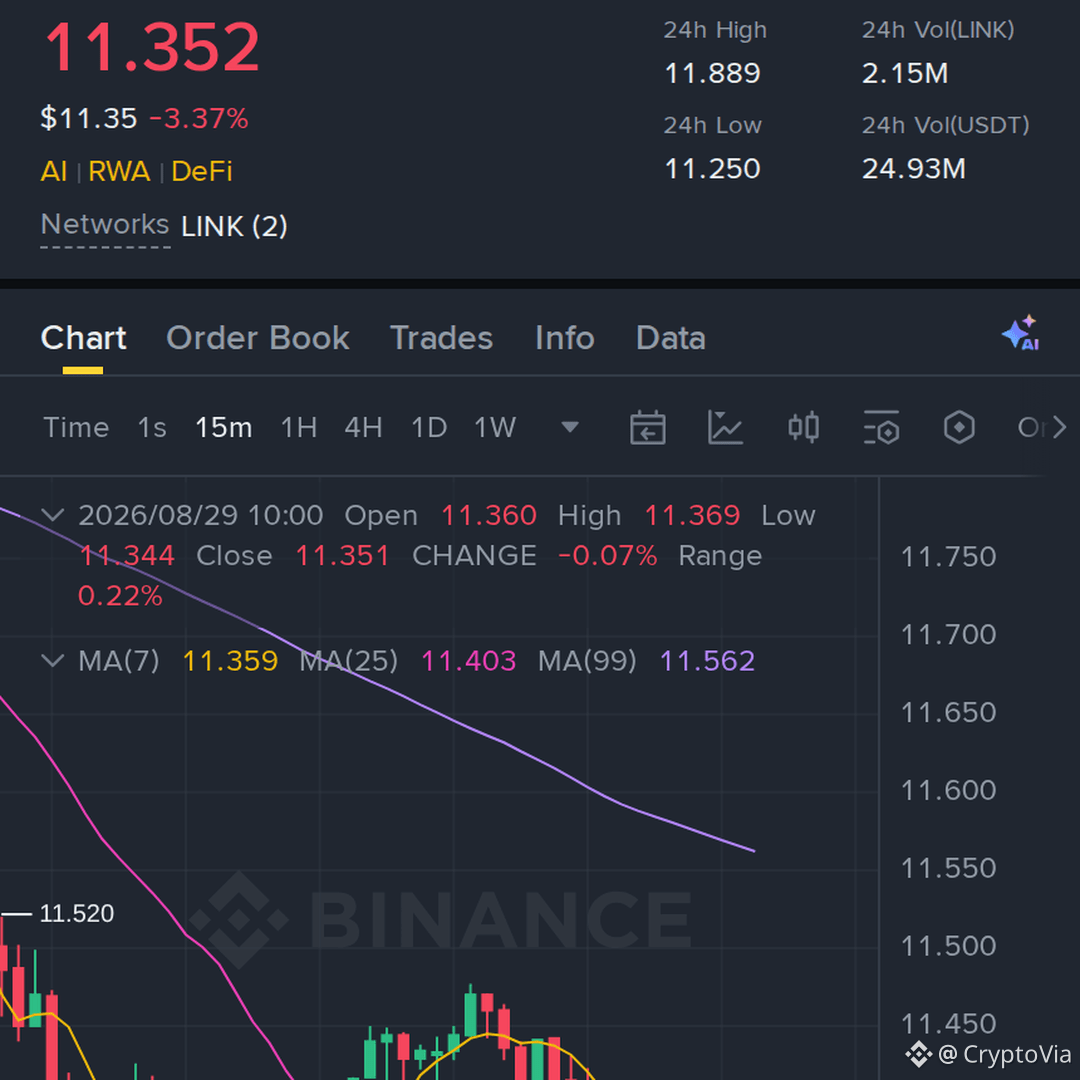Viewport: 1080px width, 1080px height.
Task: Open the calendar go-to-date icon
Action: (x=647, y=427)
